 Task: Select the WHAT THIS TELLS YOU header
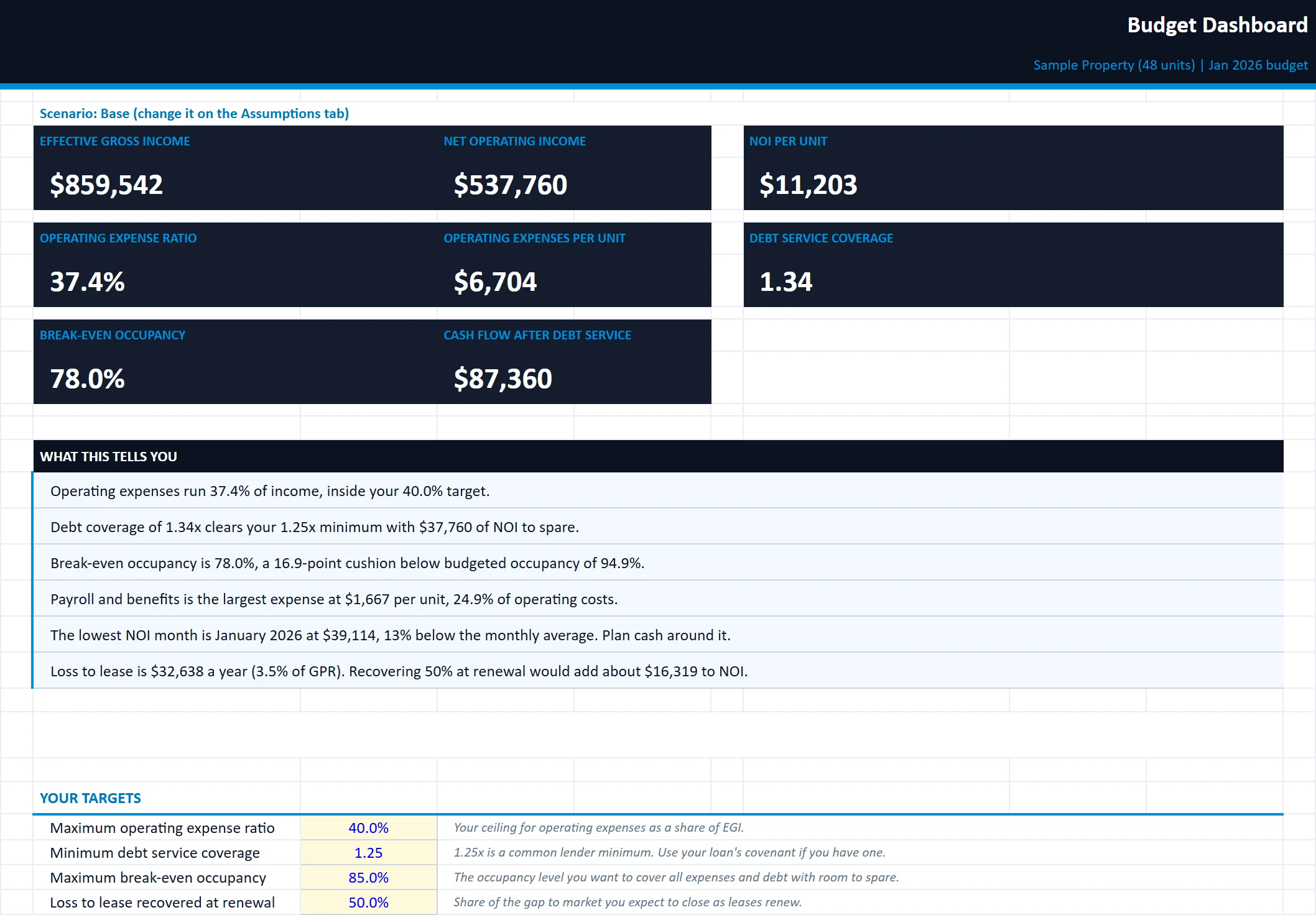(x=658, y=456)
